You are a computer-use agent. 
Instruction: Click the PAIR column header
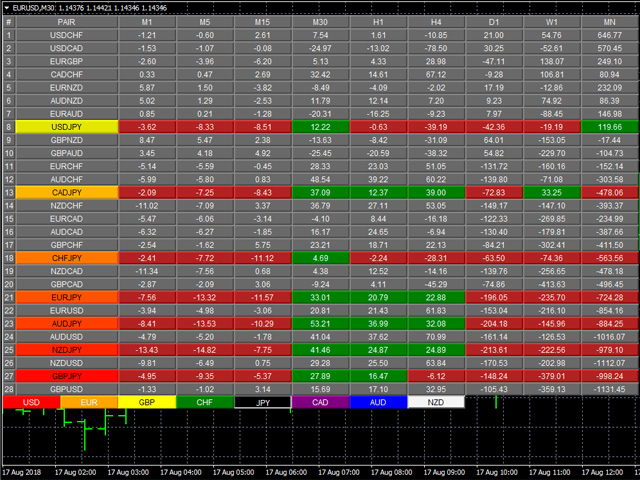click(x=66, y=21)
